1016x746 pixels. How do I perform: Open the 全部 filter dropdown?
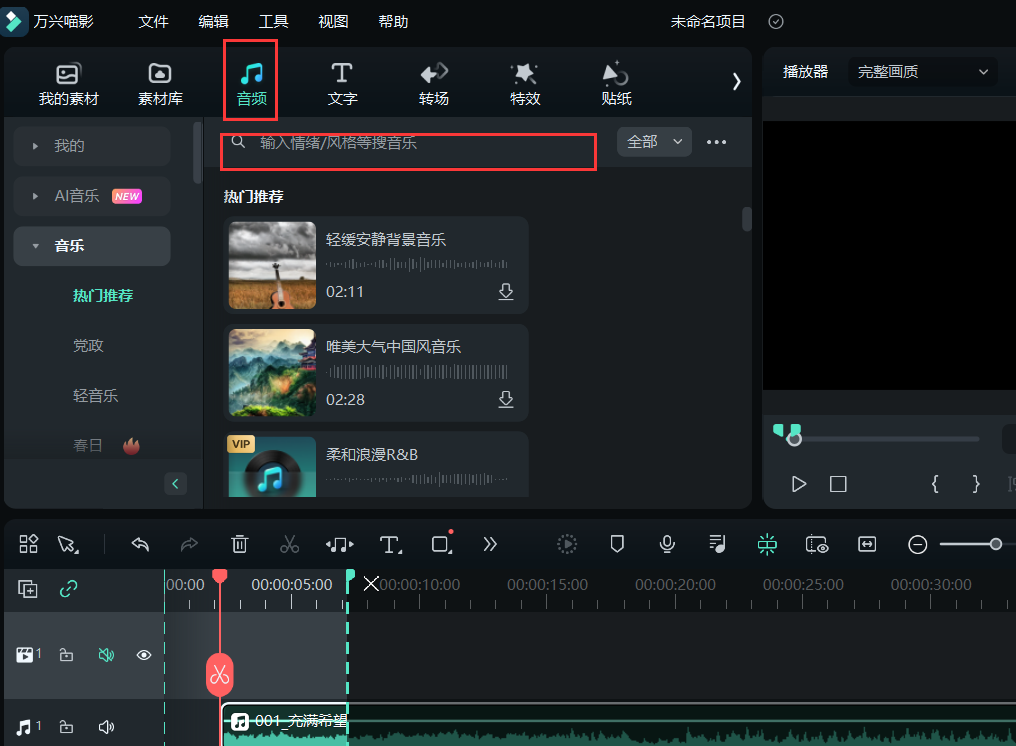(653, 142)
